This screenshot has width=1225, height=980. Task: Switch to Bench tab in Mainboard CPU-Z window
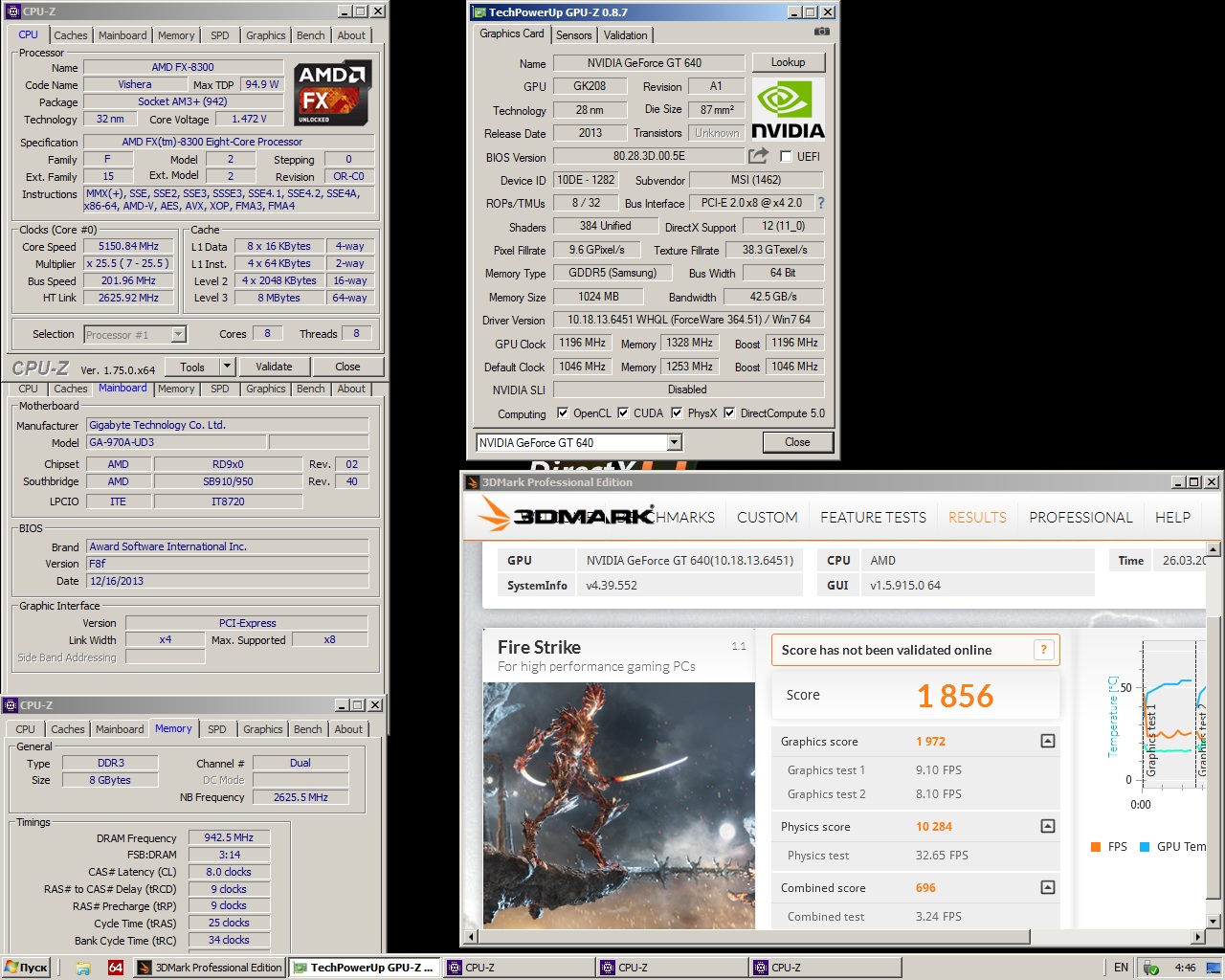click(310, 389)
